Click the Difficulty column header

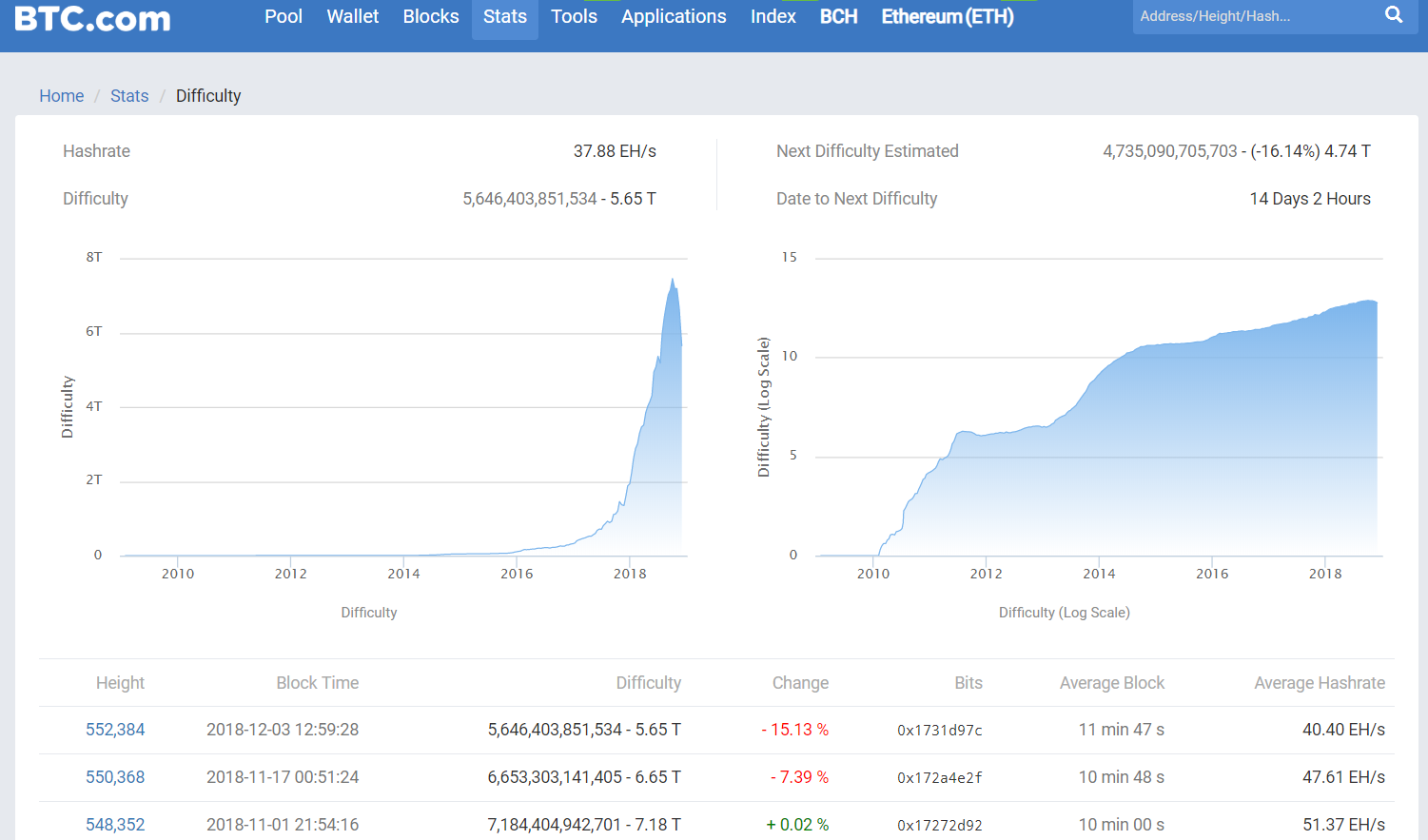coord(648,683)
